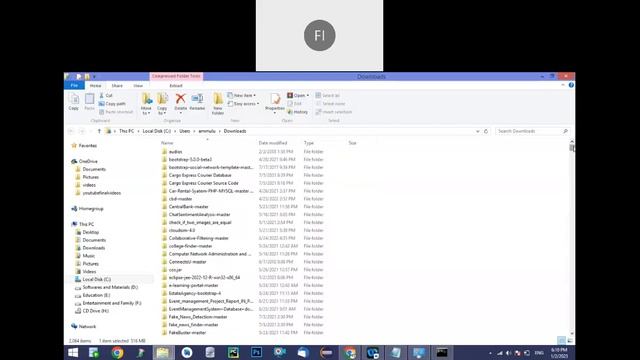The width and height of the screenshot is (640, 360).
Task: Click Paste shortcut in the Clipboard group
Action: tap(116, 112)
